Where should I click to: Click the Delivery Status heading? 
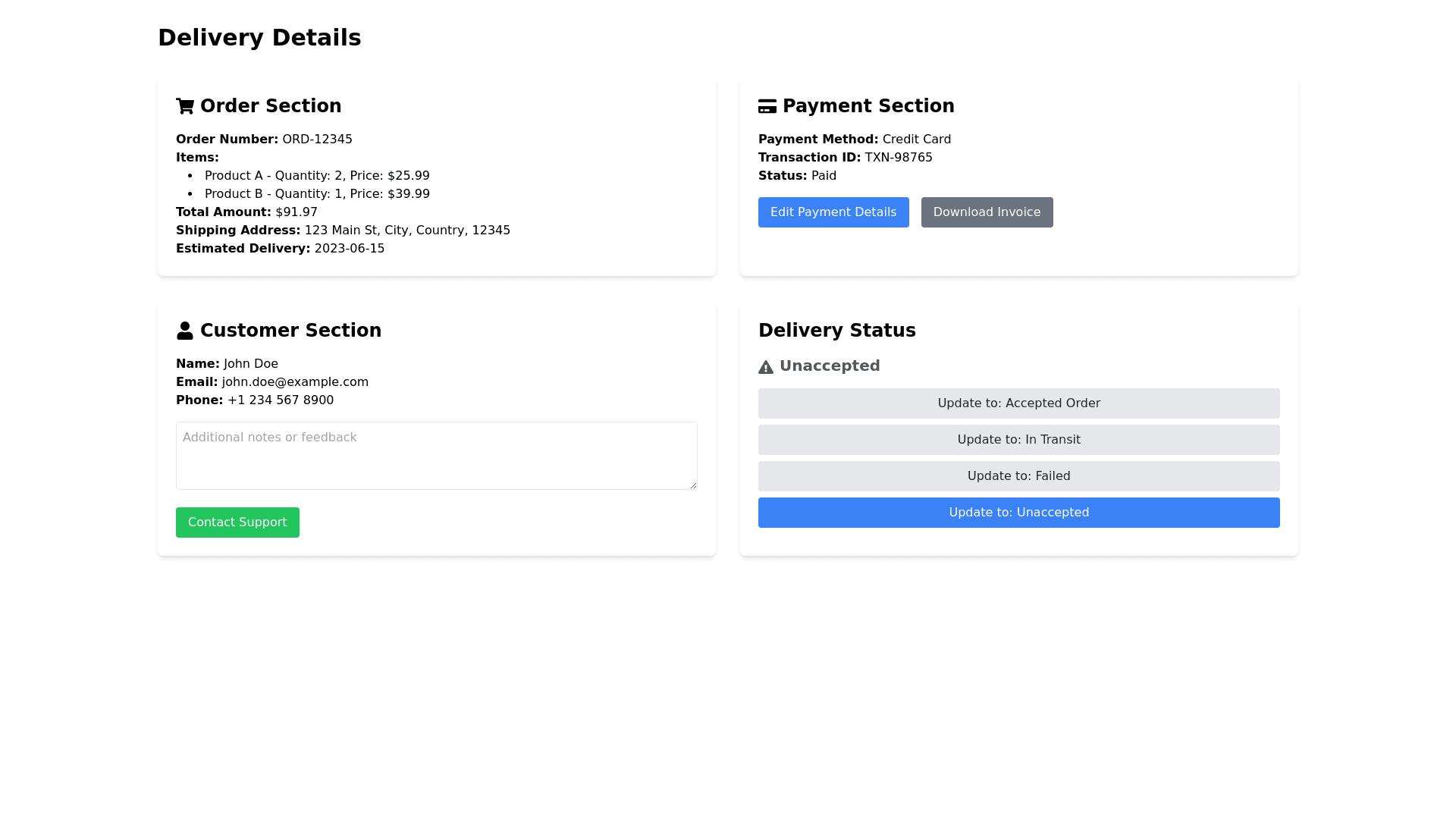pos(836,331)
